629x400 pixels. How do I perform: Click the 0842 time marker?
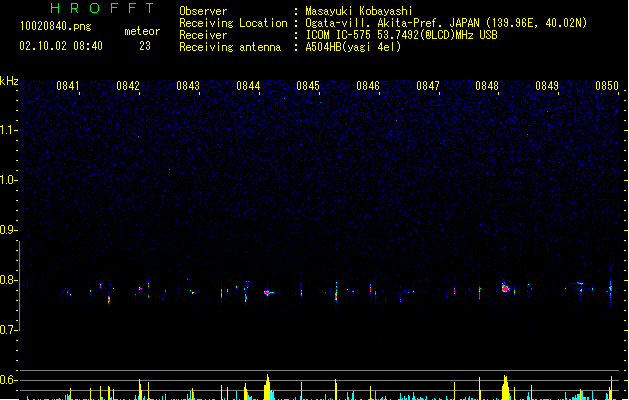(128, 86)
